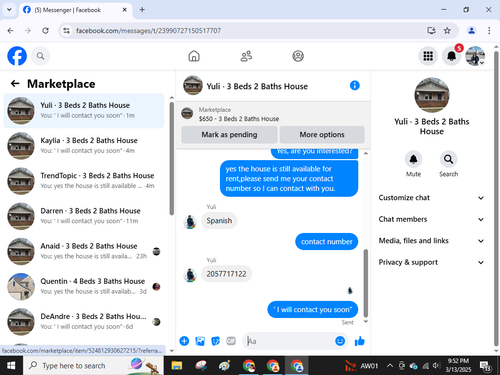
Task: Click the message '2057717122'
Action: point(226,274)
